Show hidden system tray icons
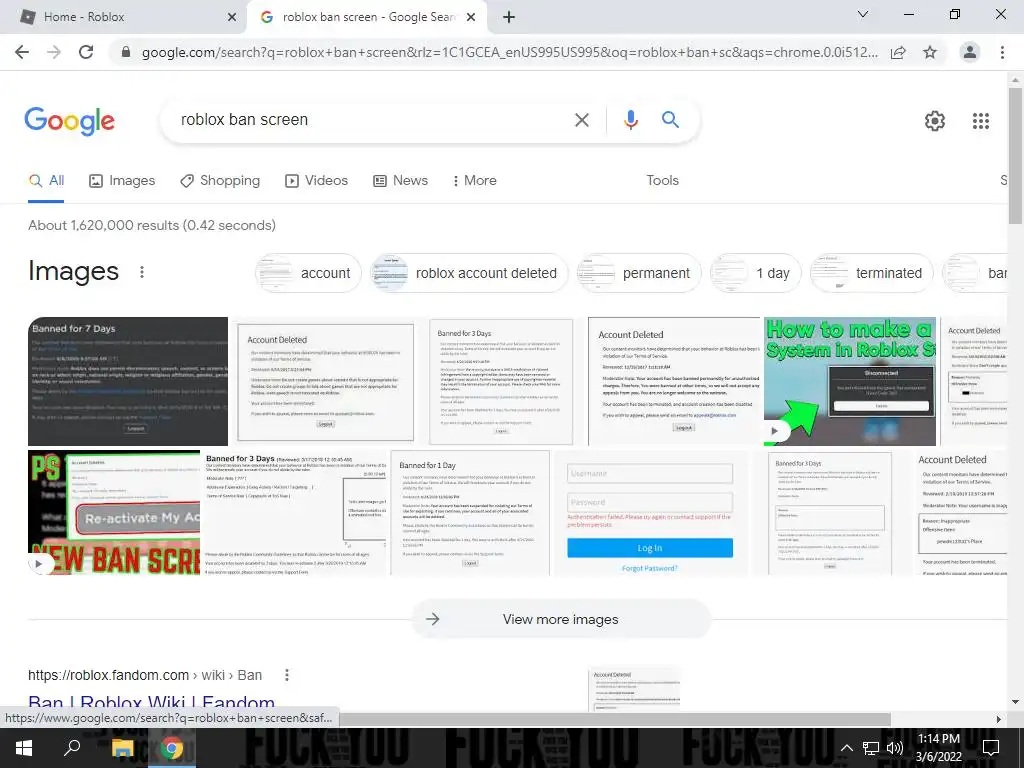 coord(846,748)
